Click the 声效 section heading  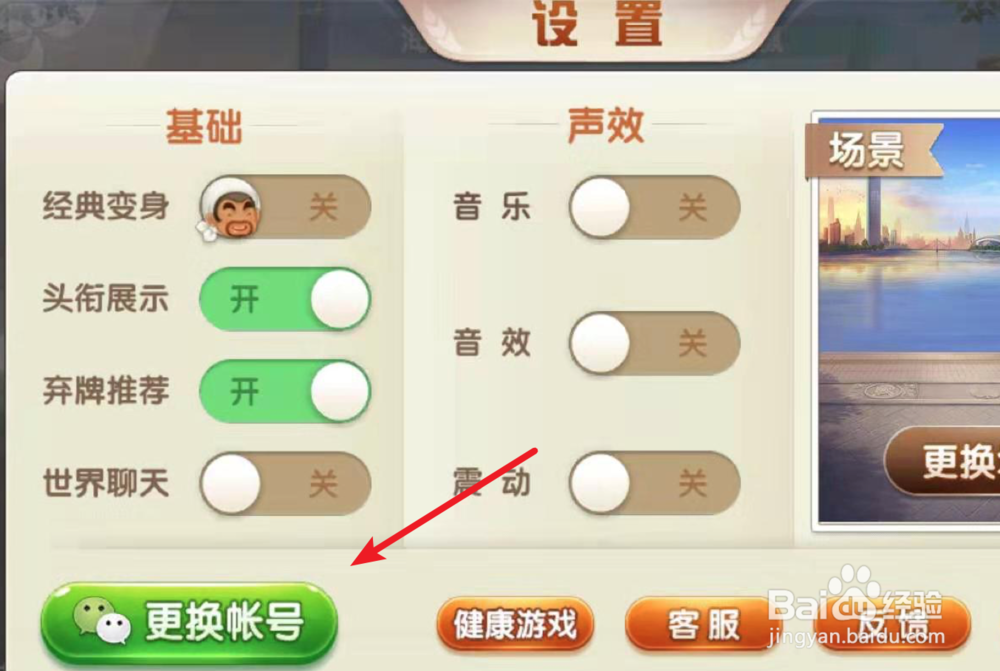coord(605,125)
